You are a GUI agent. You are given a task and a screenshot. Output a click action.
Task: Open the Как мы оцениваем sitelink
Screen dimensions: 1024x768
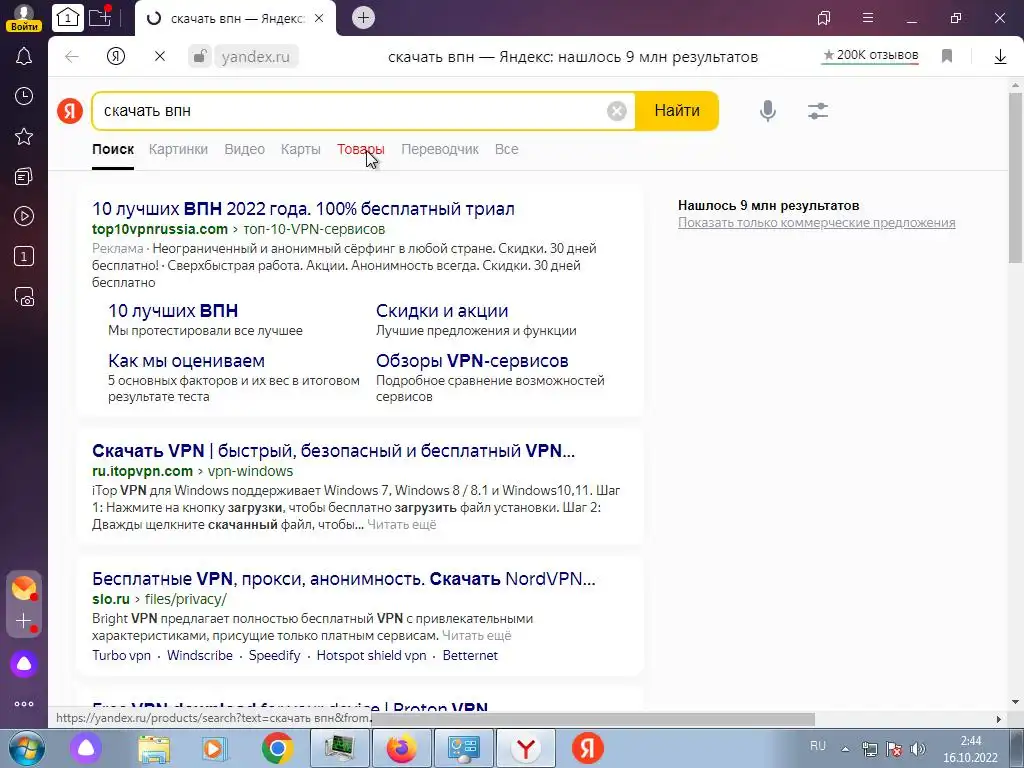186,360
